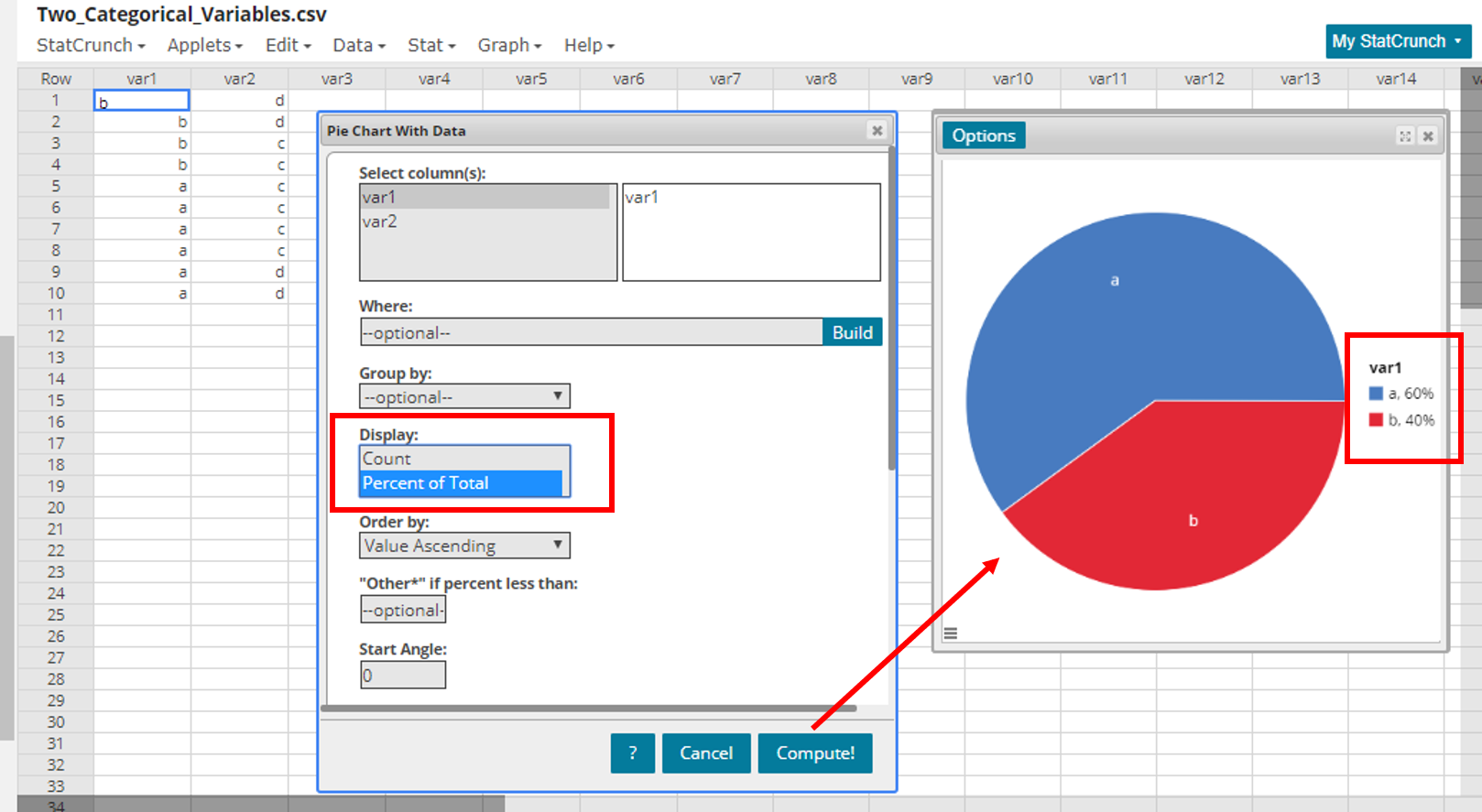Click the question mark help button

point(632,753)
